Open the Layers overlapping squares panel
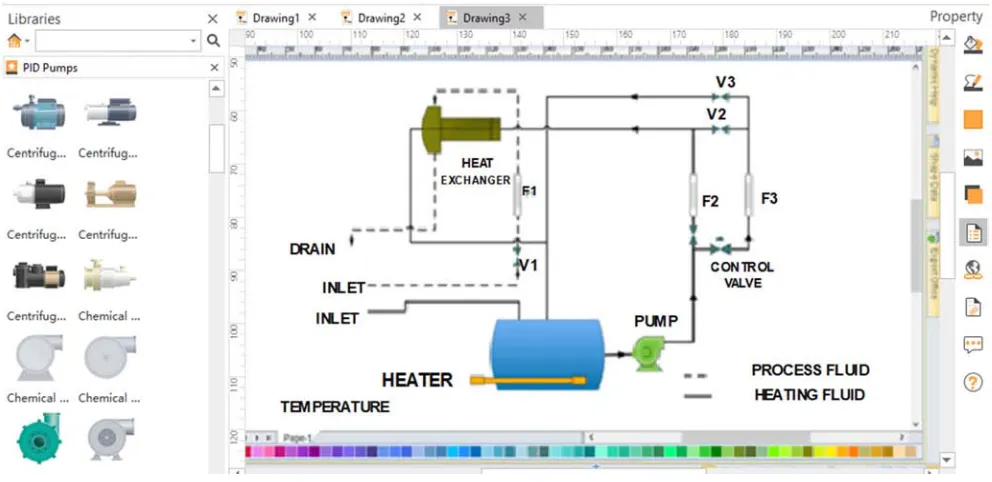This screenshot has width=992, height=482. pos(972,195)
